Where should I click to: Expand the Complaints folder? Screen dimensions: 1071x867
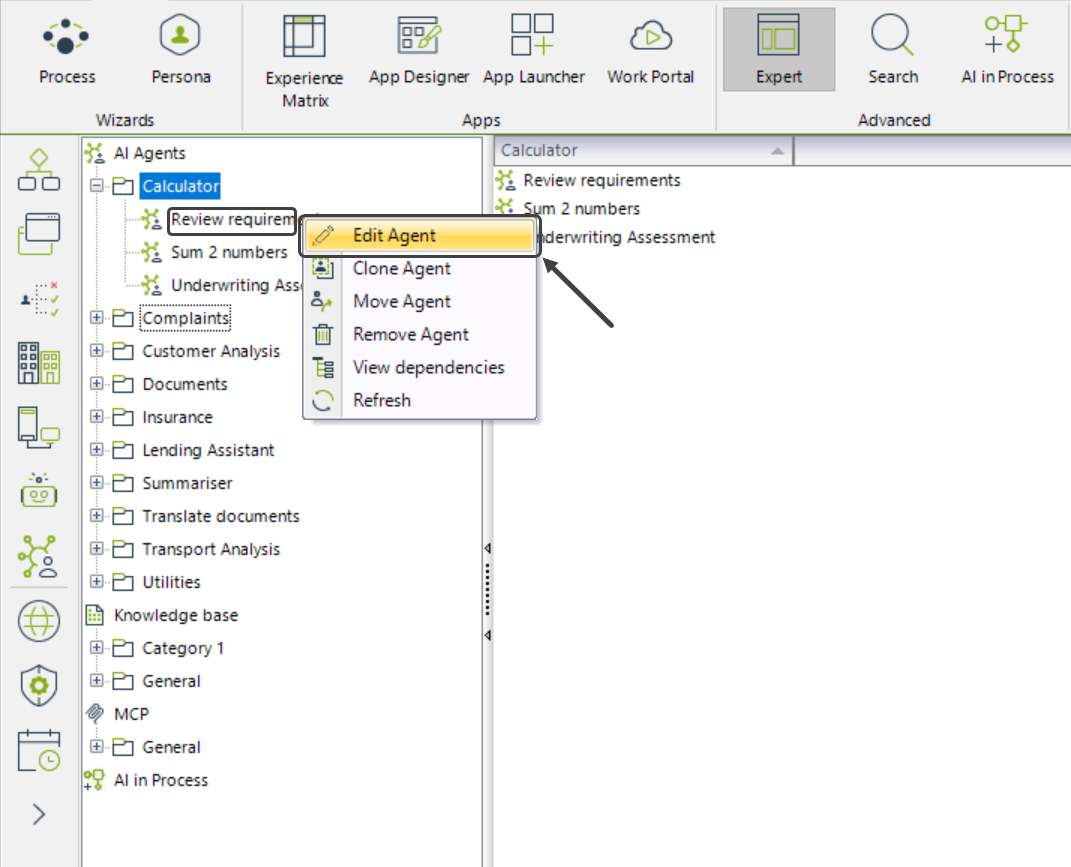pyautogui.click(x=97, y=318)
